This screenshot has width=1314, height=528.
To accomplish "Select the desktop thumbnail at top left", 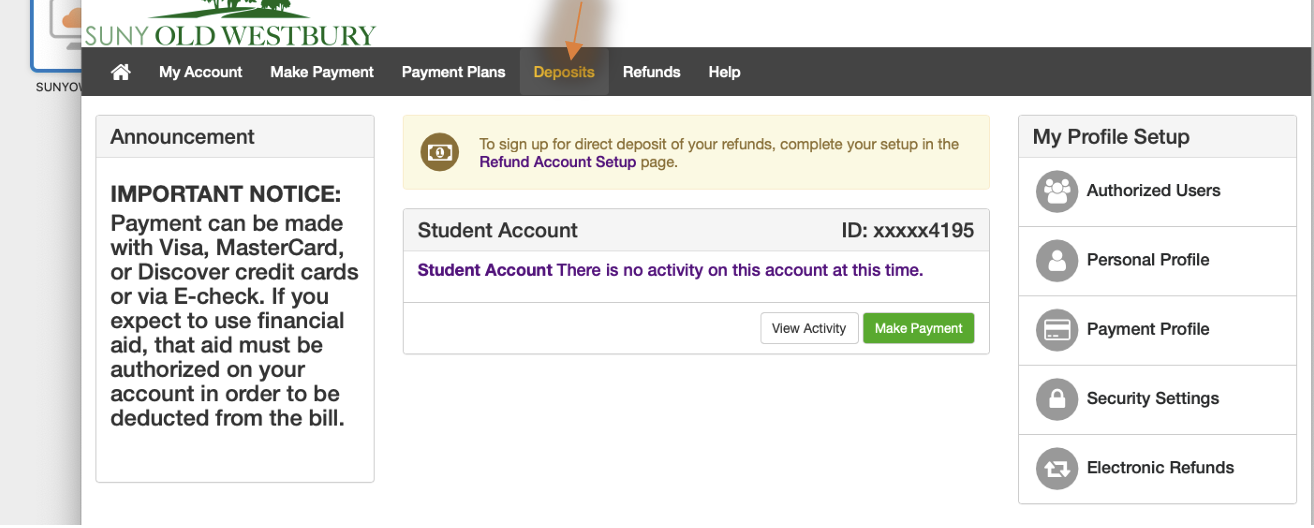I will 56,36.
